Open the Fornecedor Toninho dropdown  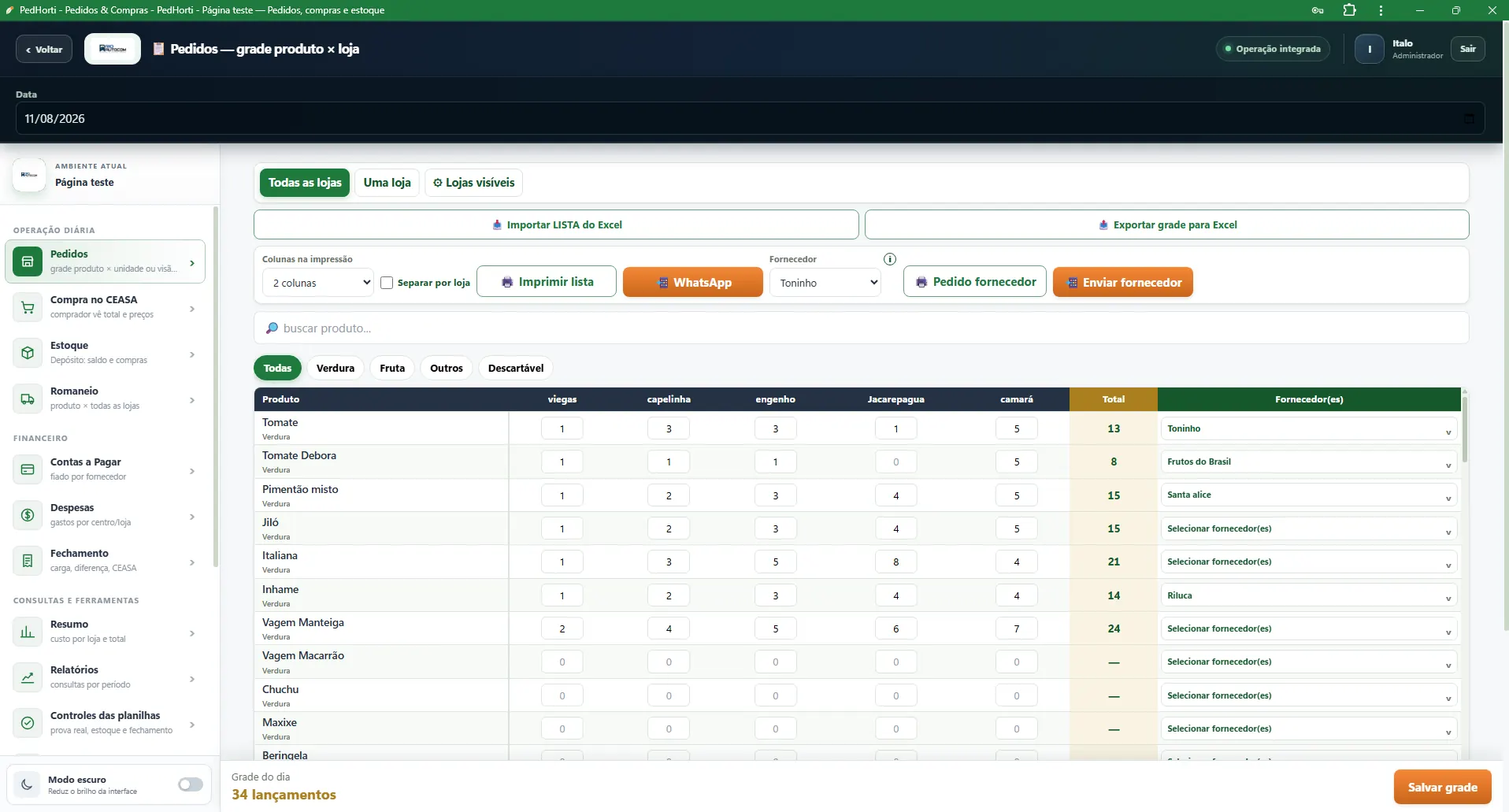(x=825, y=283)
